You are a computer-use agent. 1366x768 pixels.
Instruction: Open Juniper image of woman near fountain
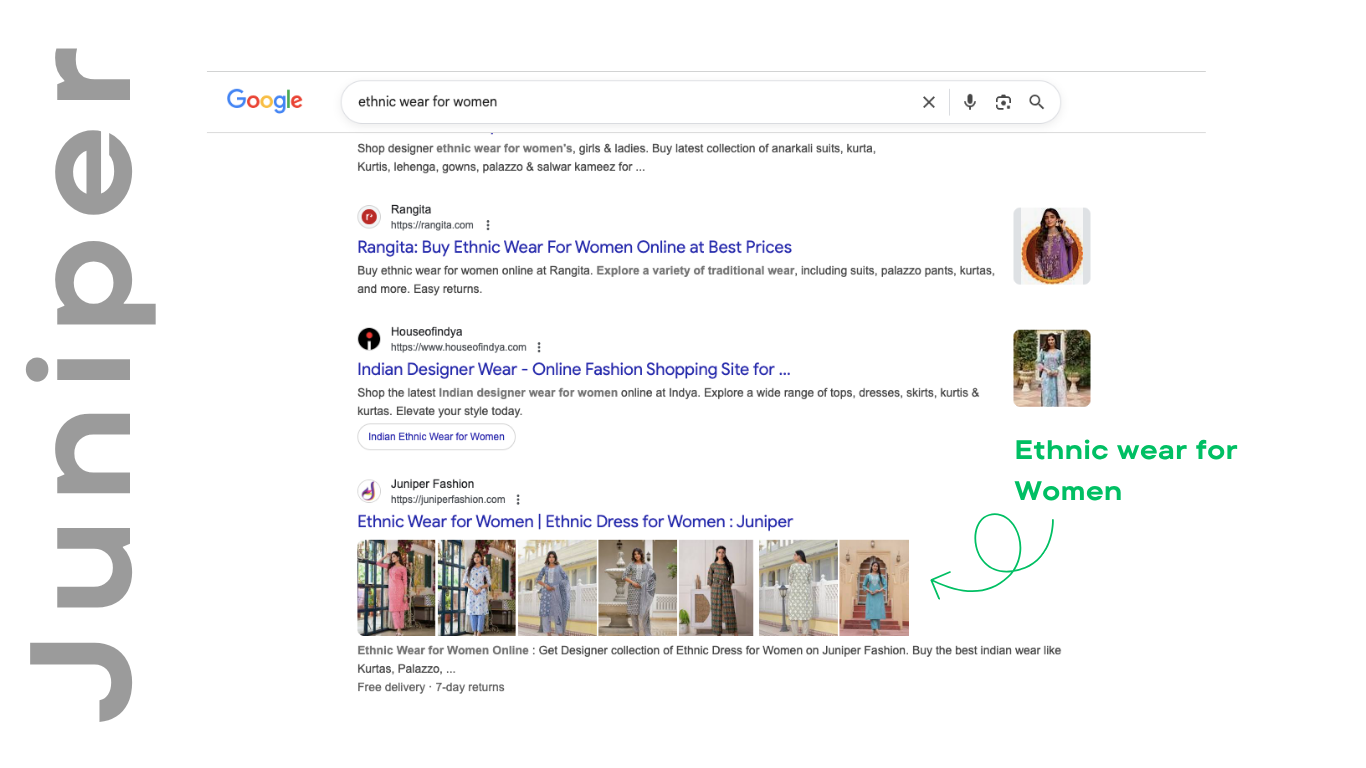click(x=638, y=588)
